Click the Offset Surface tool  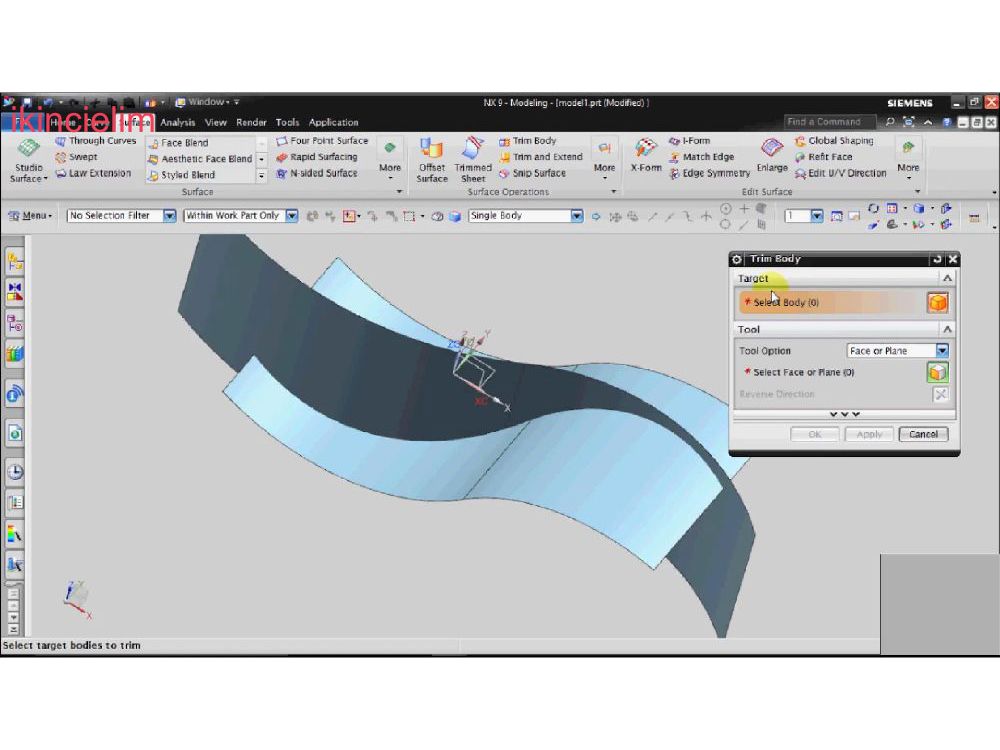click(432, 160)
